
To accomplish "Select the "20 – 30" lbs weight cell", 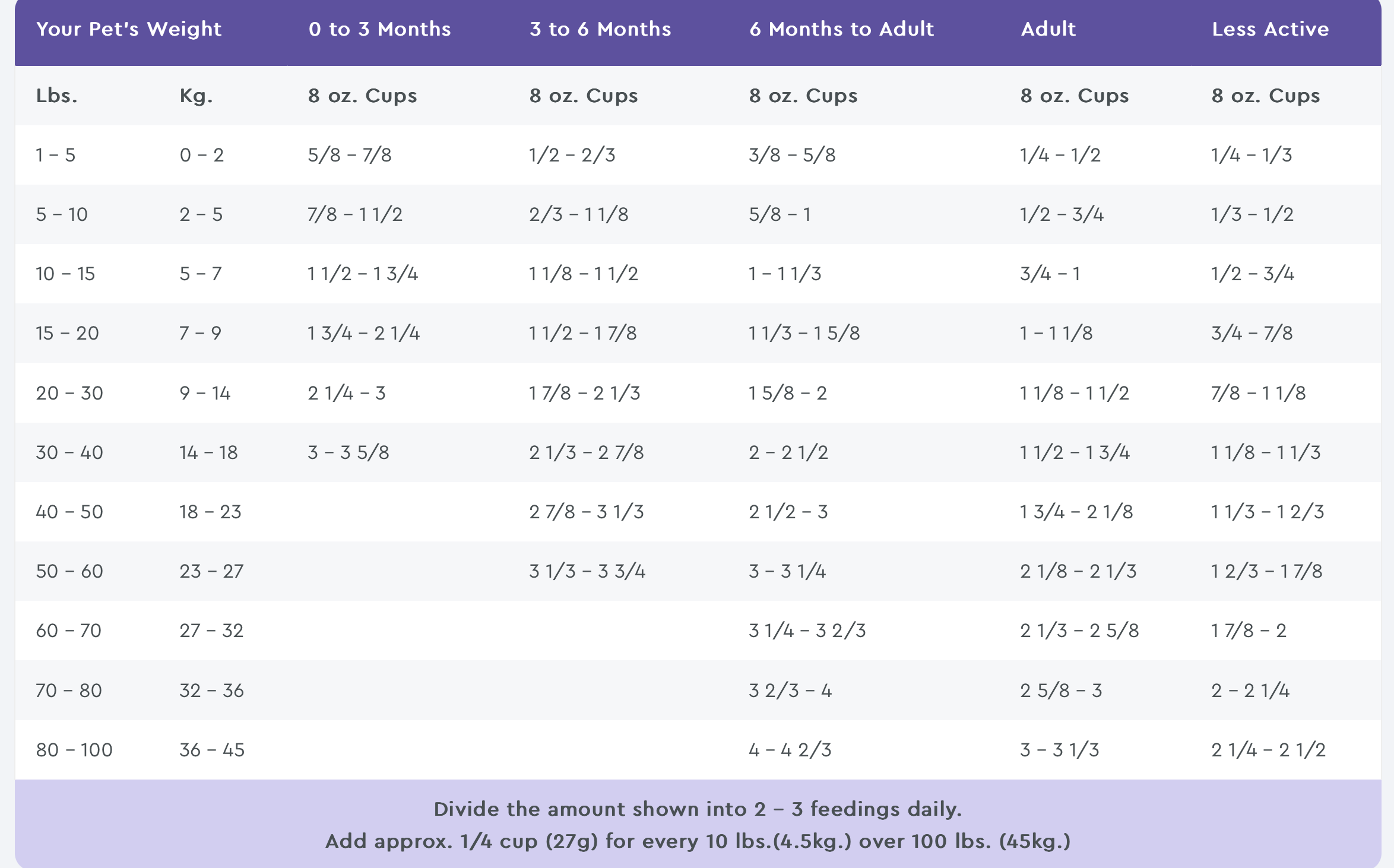I will [69, 393].
